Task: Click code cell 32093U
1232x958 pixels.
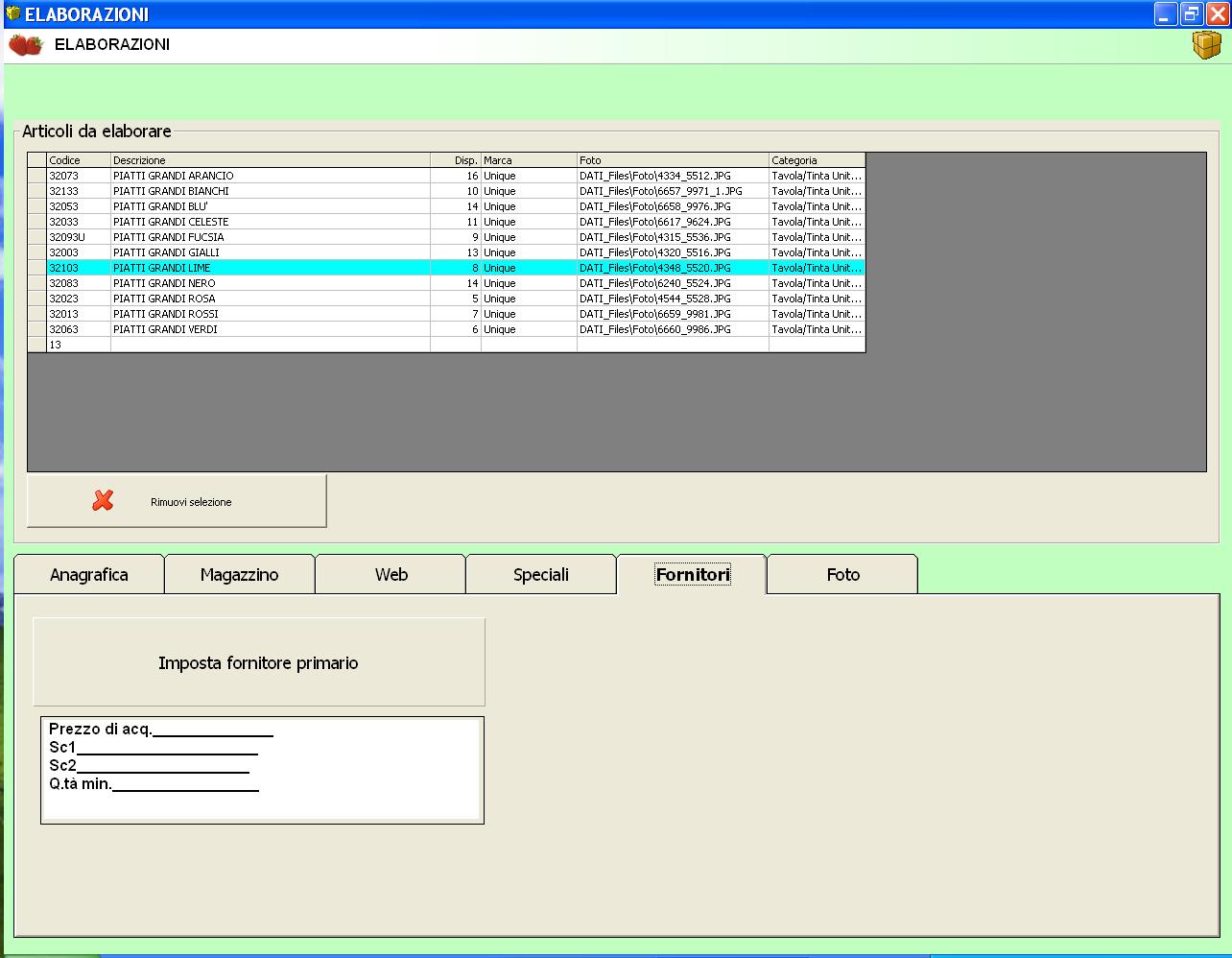Action: tap(79, 237)
